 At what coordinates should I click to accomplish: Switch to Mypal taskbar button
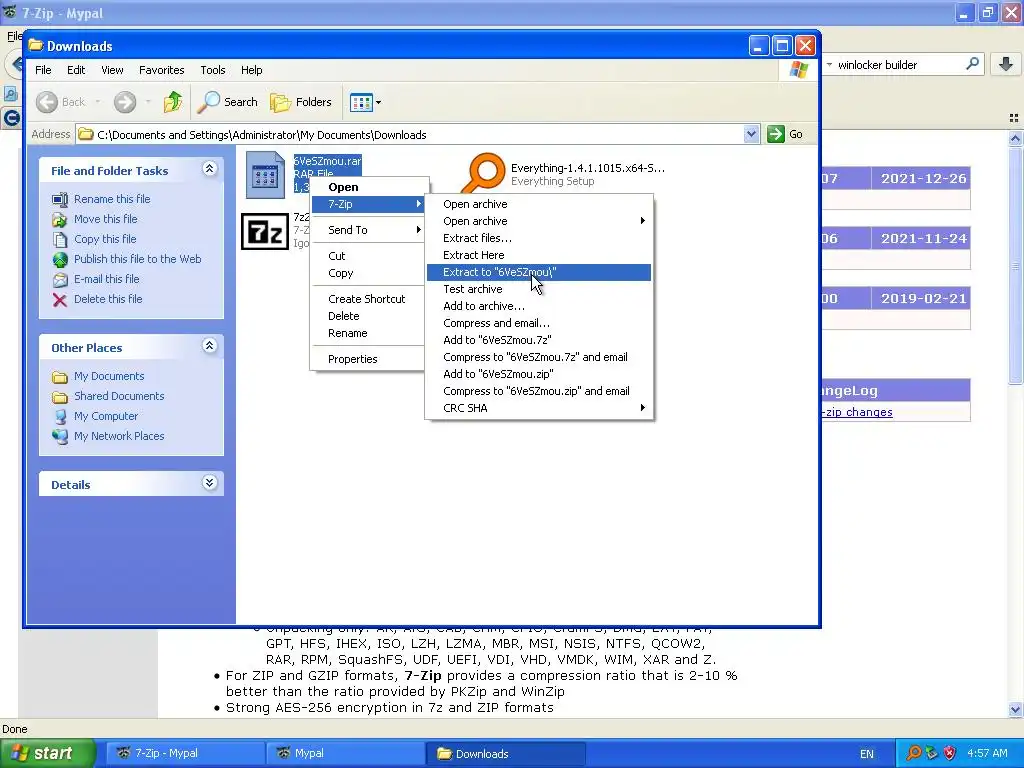pyautogui.click(x=345, y=754)
